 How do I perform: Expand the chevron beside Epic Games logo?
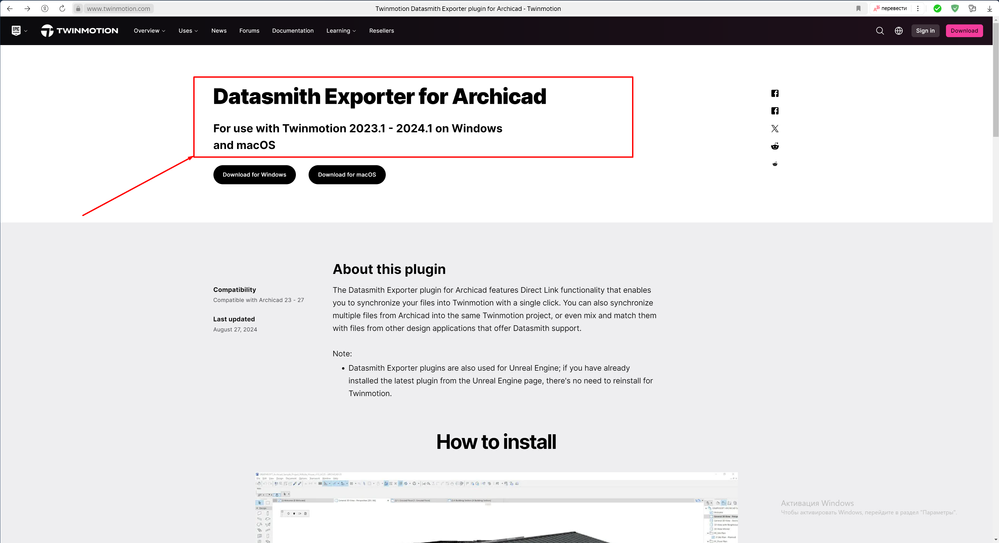tap(25, 31)
